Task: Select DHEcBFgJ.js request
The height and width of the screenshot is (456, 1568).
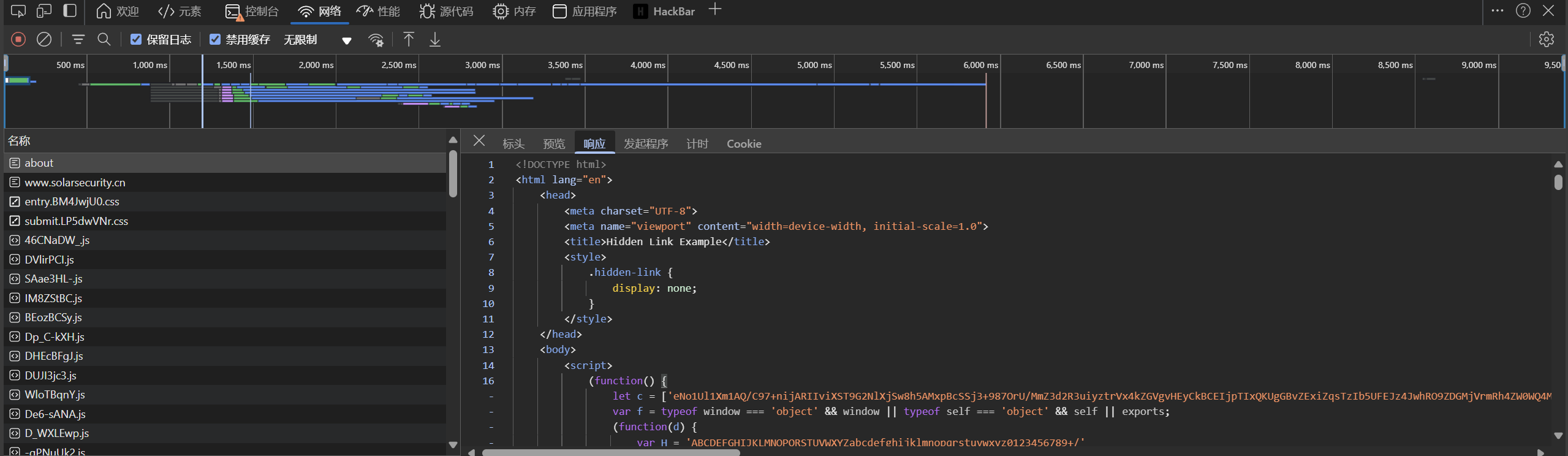Action: pyautogui.click(x=225, y=356)
